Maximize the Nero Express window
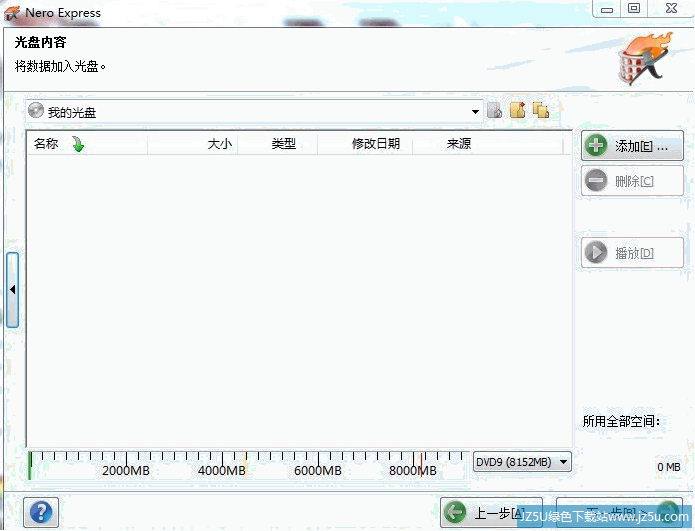 (634, 8)
